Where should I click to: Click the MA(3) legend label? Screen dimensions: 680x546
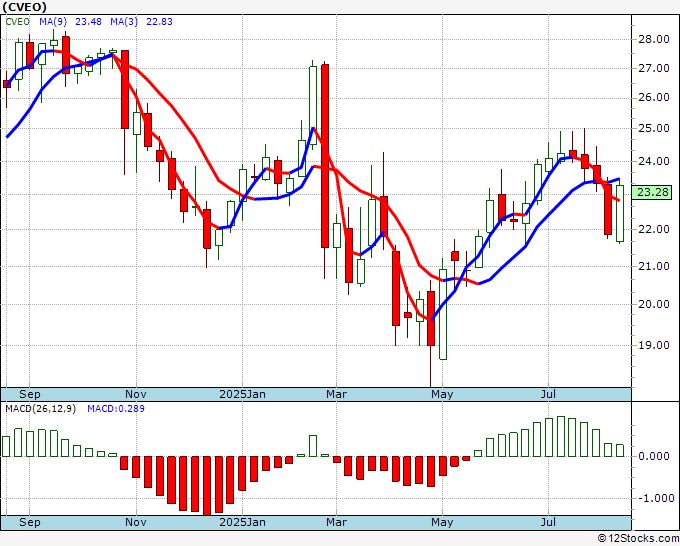[124, 22]
